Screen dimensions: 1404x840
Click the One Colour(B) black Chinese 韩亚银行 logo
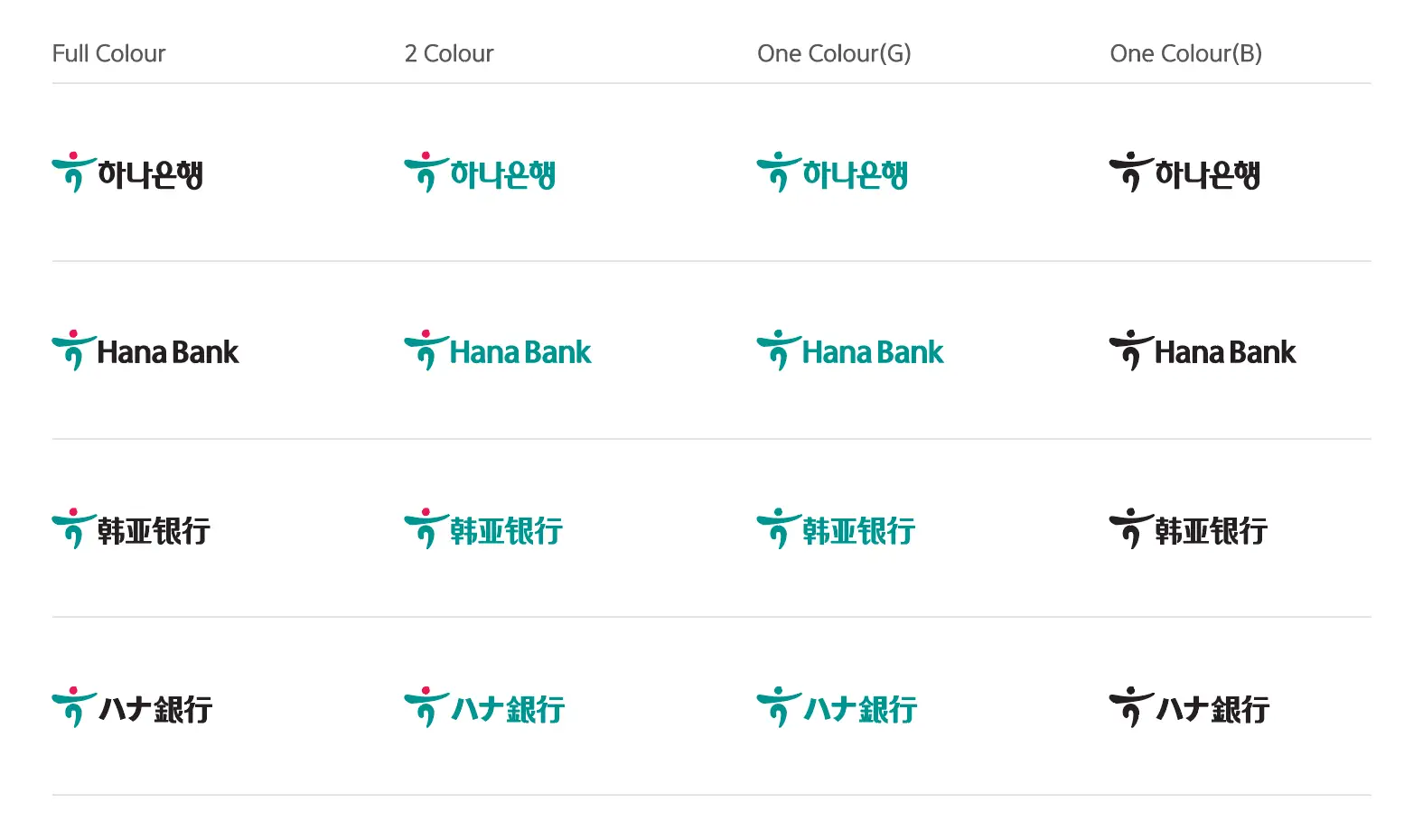coord(1188,527)
